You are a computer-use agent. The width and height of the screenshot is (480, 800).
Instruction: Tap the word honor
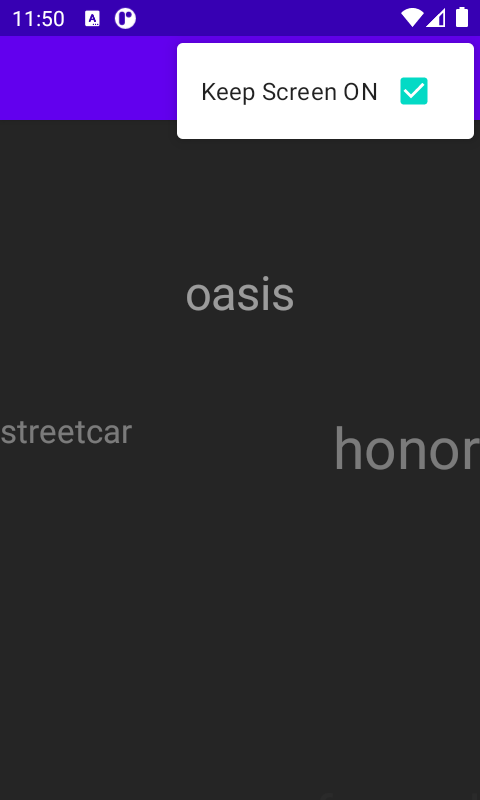click(x=407, y=448)
